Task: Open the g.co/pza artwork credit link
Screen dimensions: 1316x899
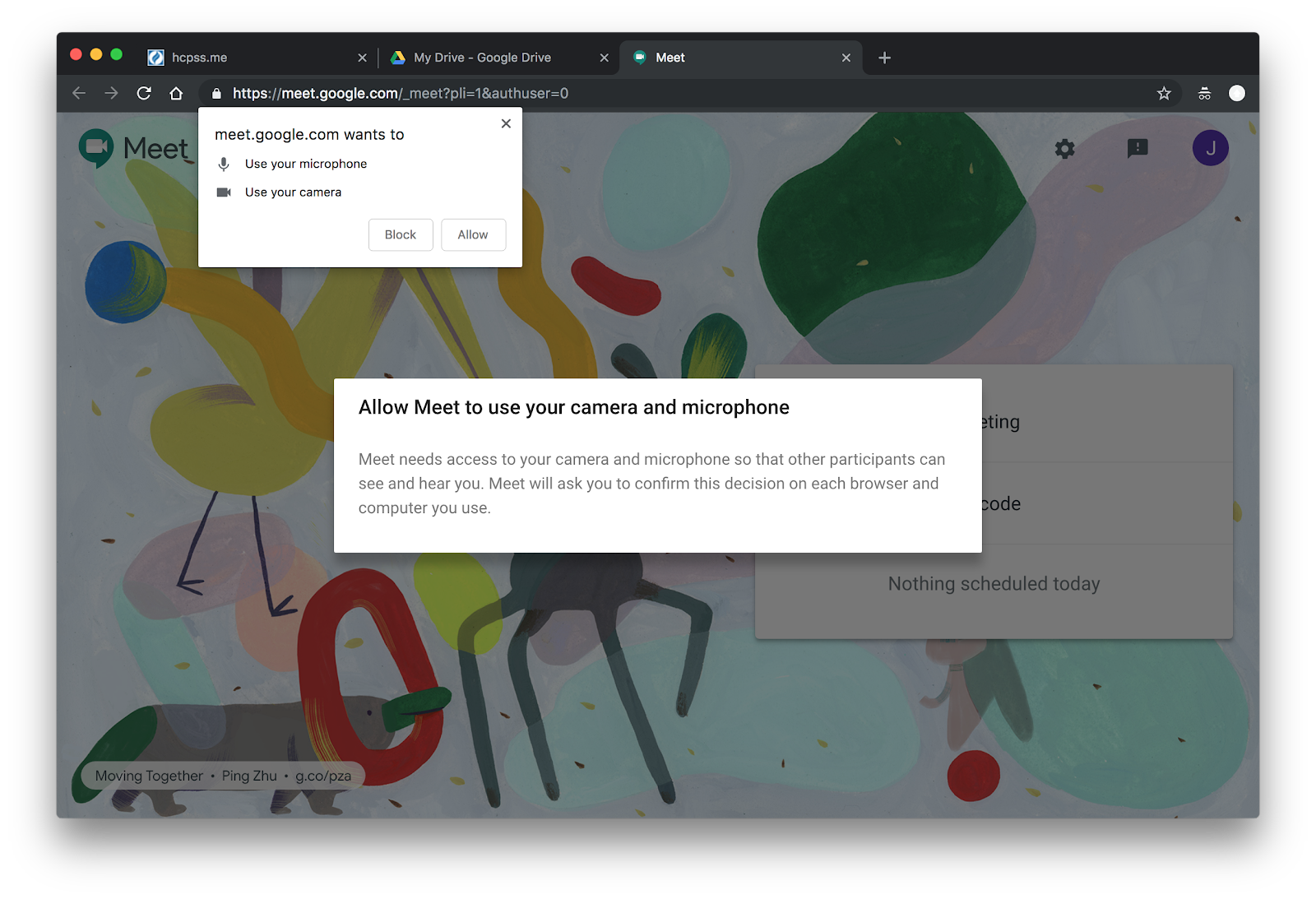Action: pyautogui.click(x=323, y=776)
